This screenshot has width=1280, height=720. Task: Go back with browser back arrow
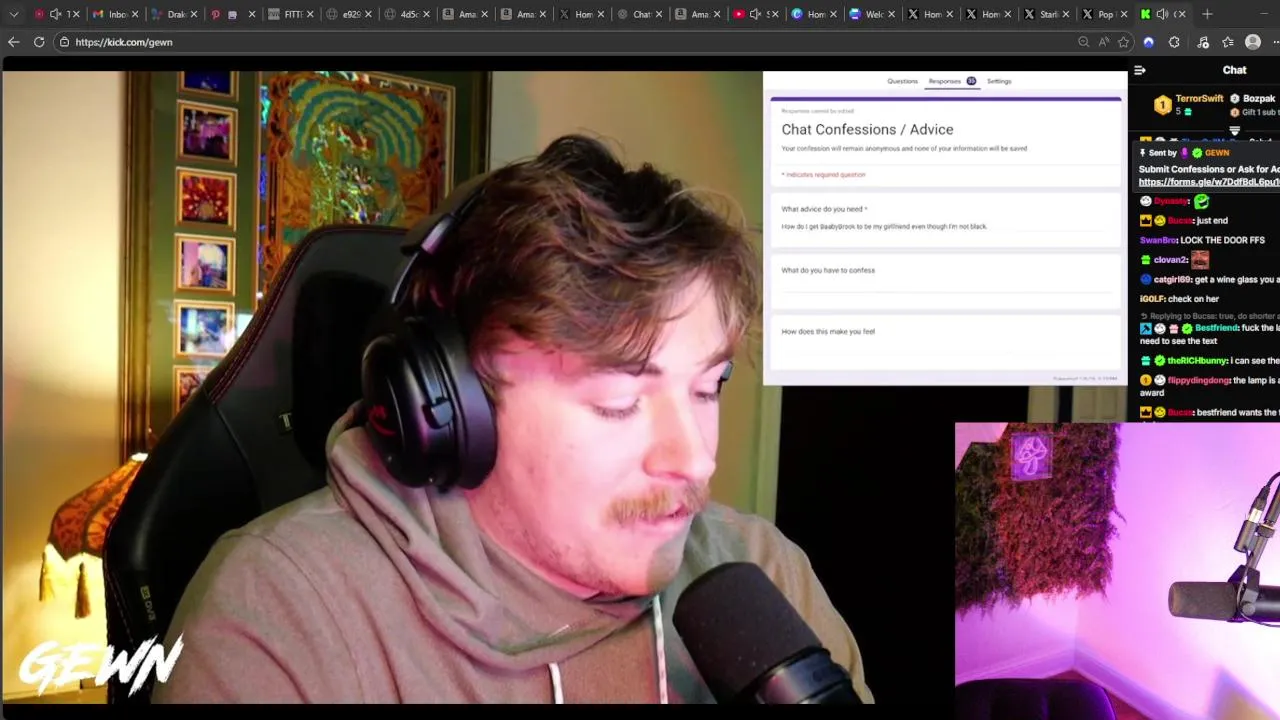[13, 42]
